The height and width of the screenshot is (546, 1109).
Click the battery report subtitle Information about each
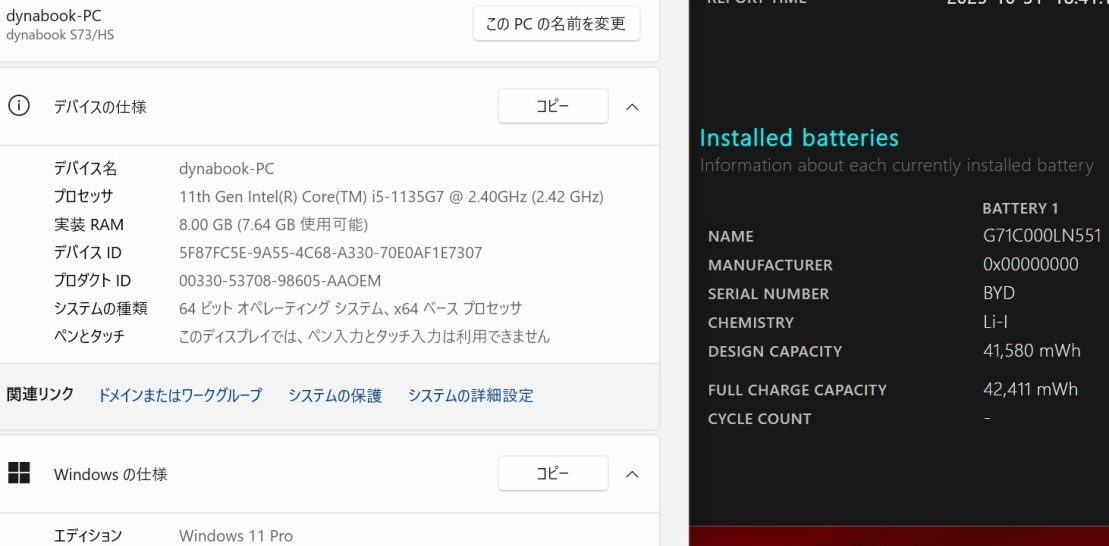point(896,165)
